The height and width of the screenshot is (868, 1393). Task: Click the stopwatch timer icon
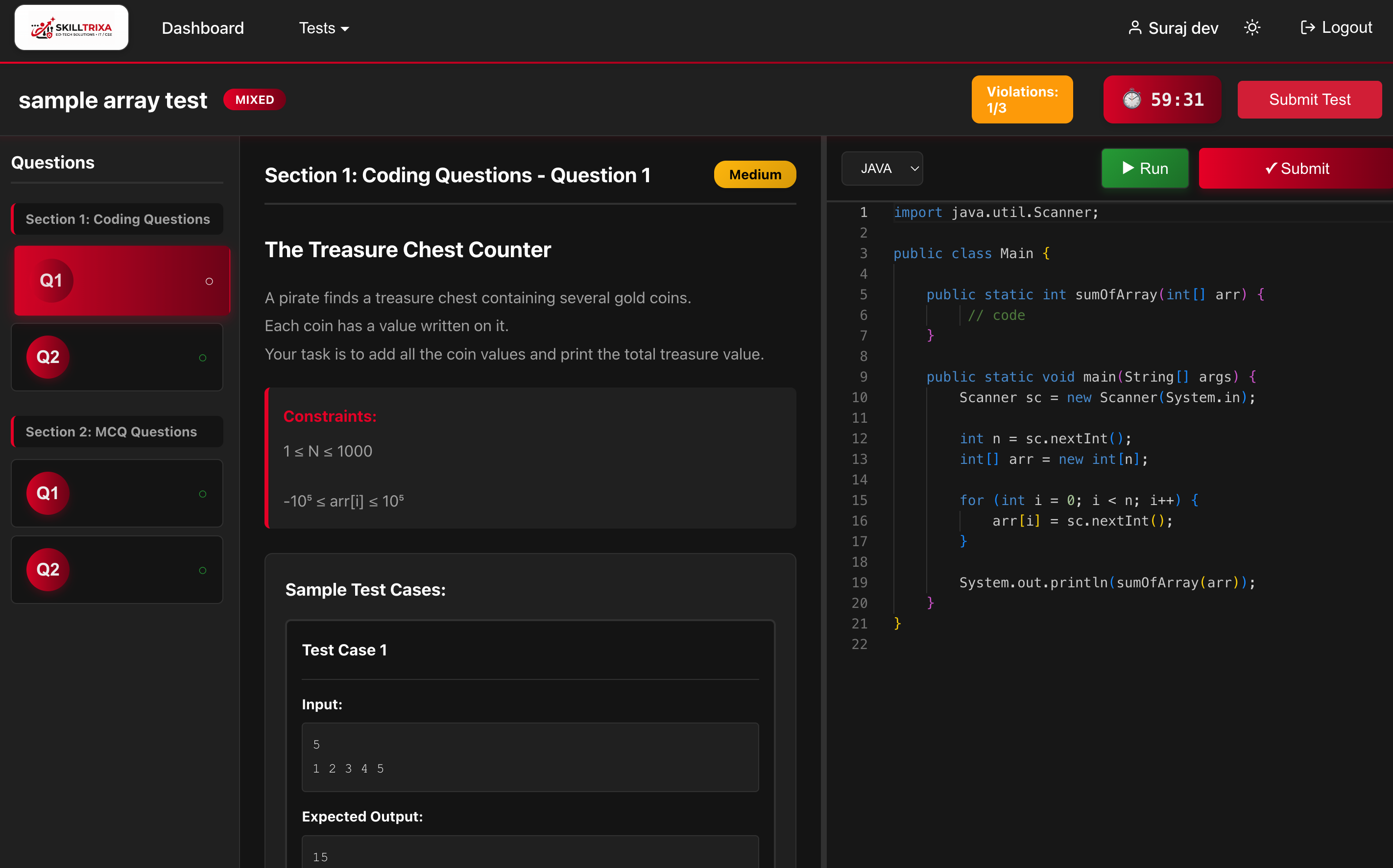pyautogui.click(x=1131, y=99)
